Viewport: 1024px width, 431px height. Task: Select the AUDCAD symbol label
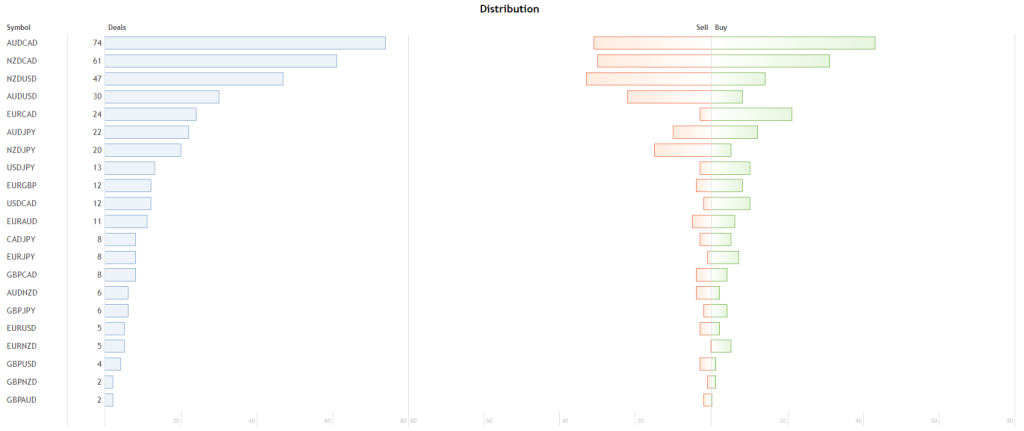point(21,43)
